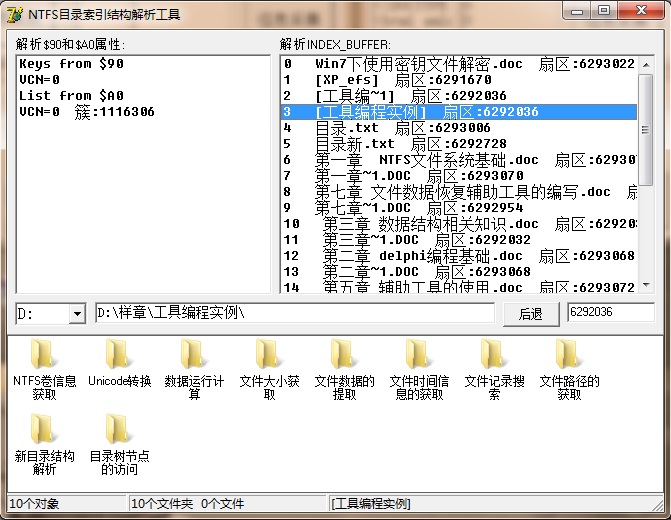Select row 11 第三章~1.DOC
The width and height of the screenshot is (671, 520).
[x=459, y=240]
